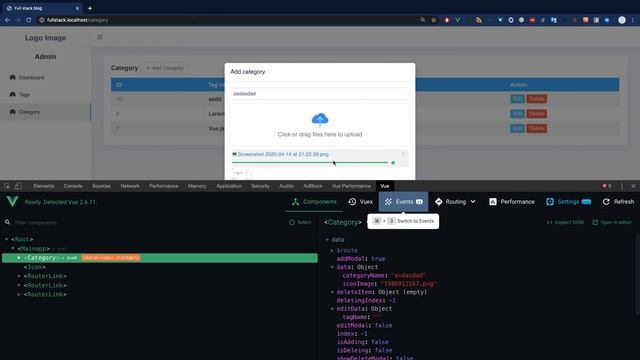Open the browser profile avatar
The height and width of the screenshot is (360, 640).
tap(622, 20)
